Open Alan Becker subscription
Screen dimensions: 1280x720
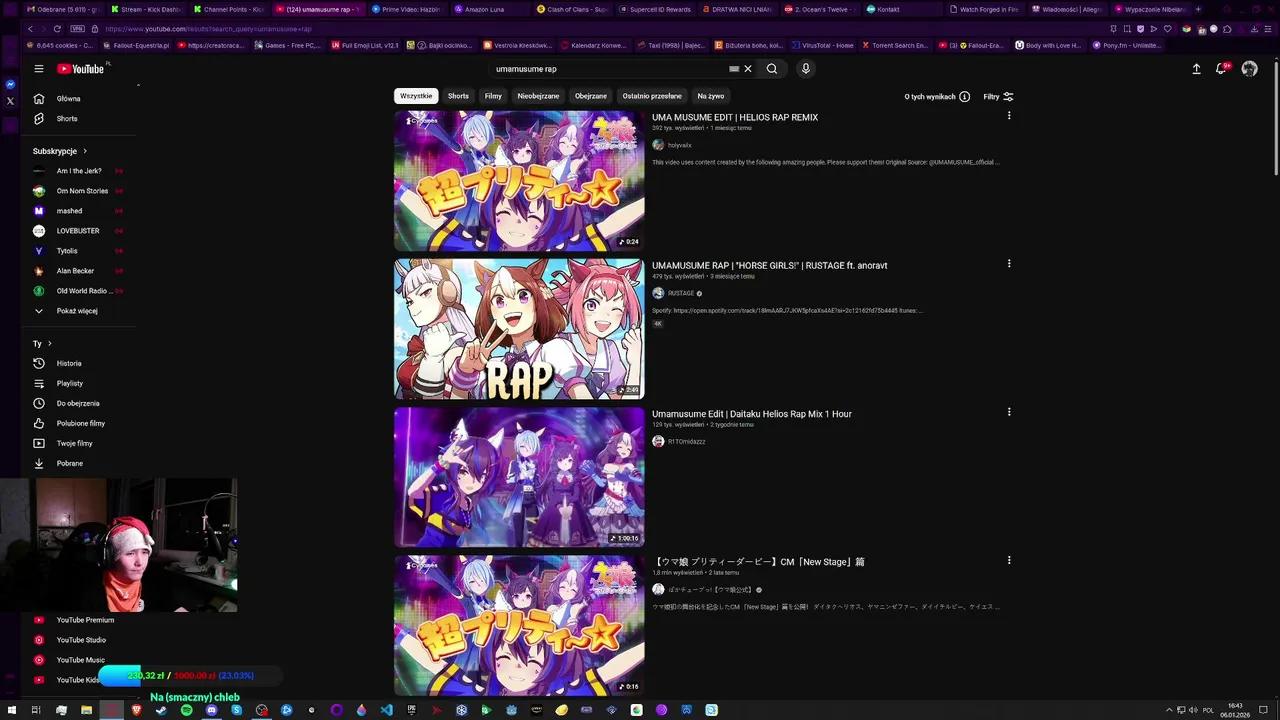75,271
